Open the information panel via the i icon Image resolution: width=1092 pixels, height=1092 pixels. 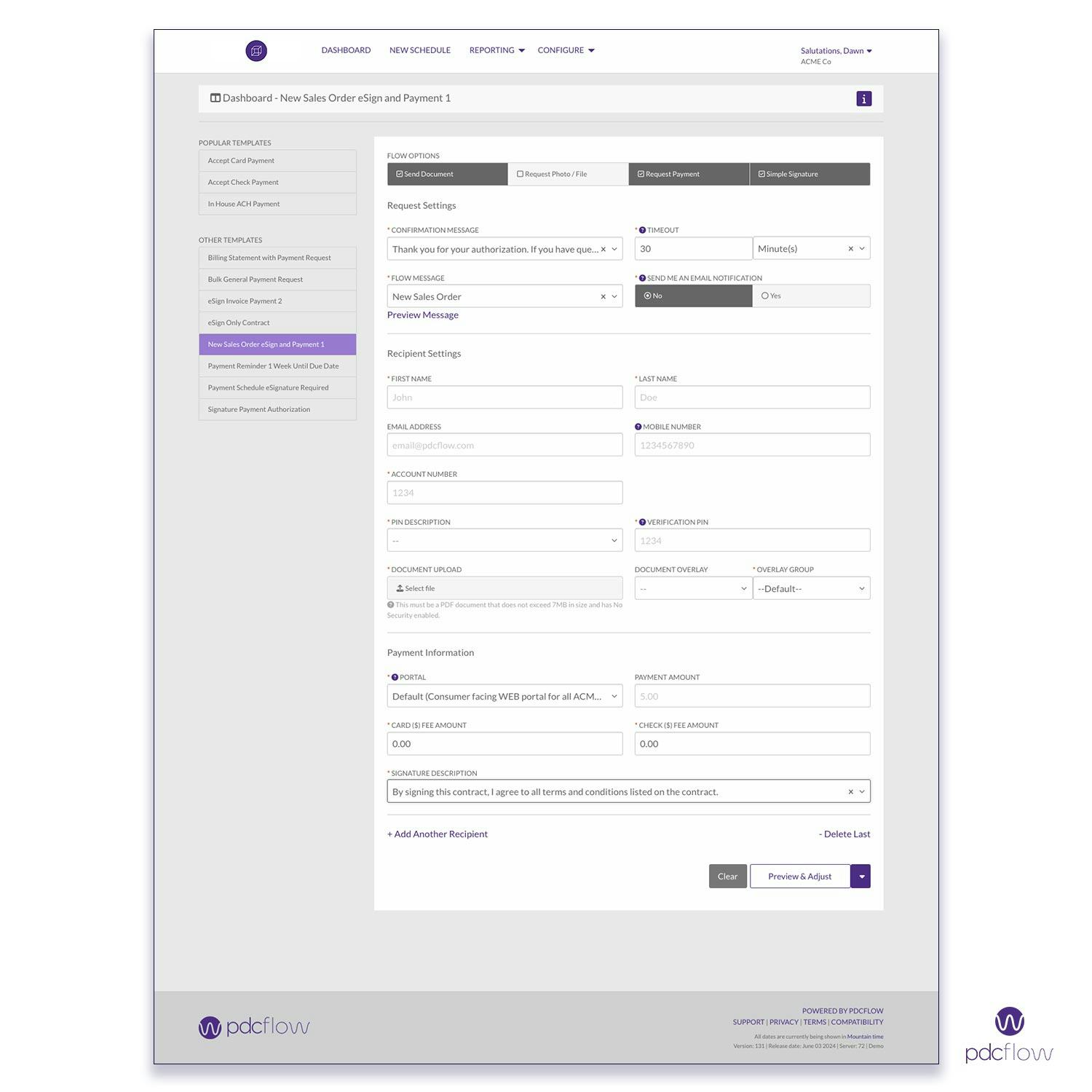click(863, 98)
